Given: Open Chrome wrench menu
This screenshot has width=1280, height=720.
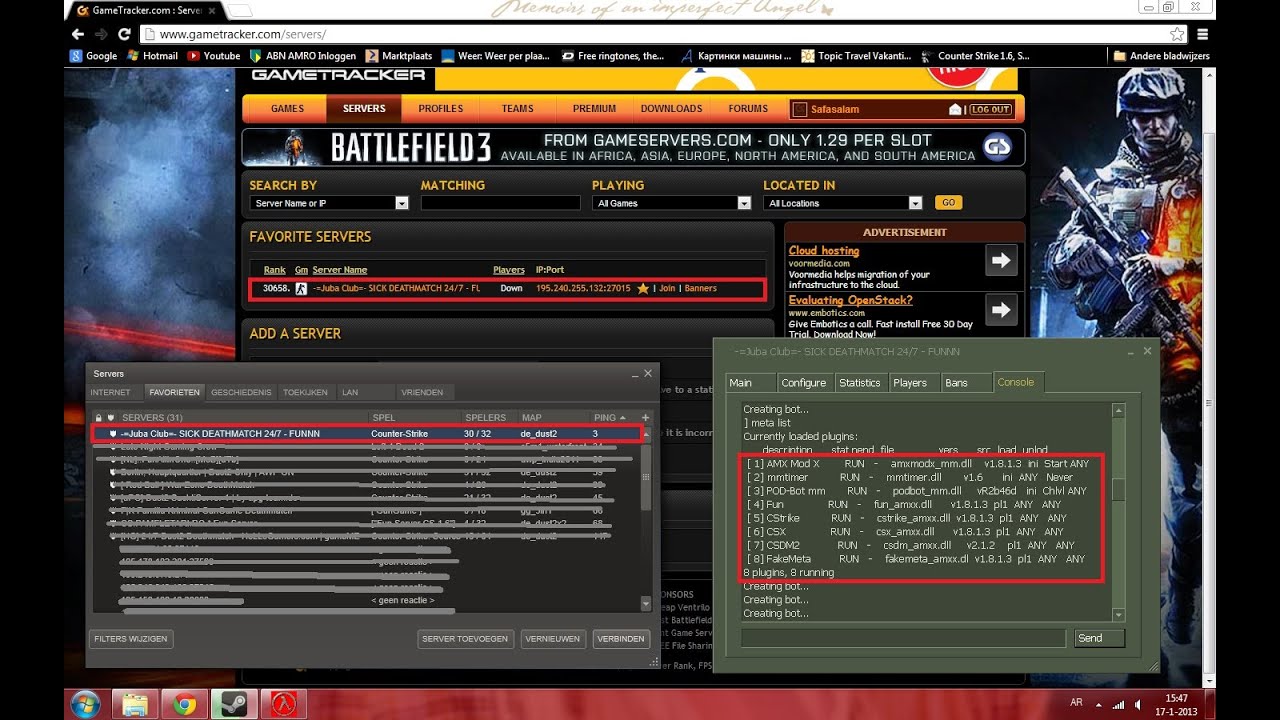Looking at the screenshot, I should (x=1201, y=34).
